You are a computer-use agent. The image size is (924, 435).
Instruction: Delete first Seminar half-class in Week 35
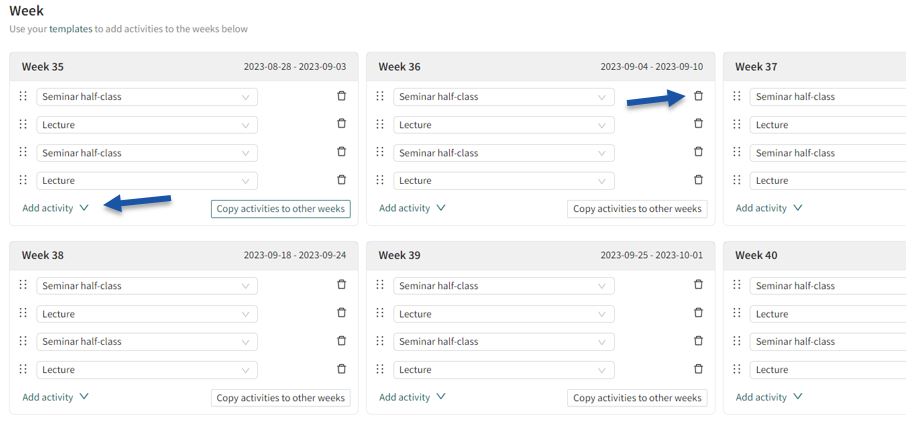coord(341,96)
